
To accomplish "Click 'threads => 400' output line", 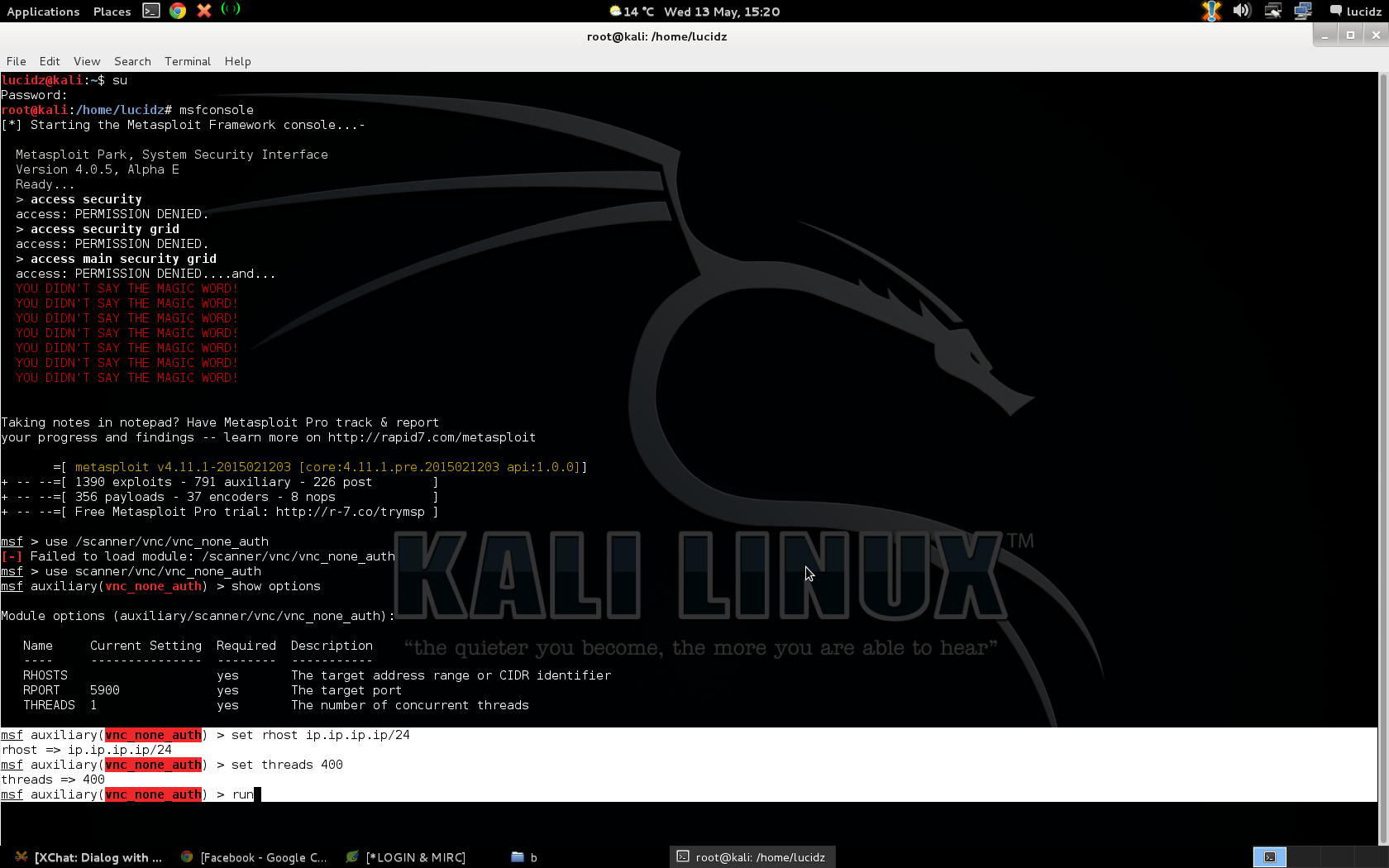I will click(x=53, y=780).
